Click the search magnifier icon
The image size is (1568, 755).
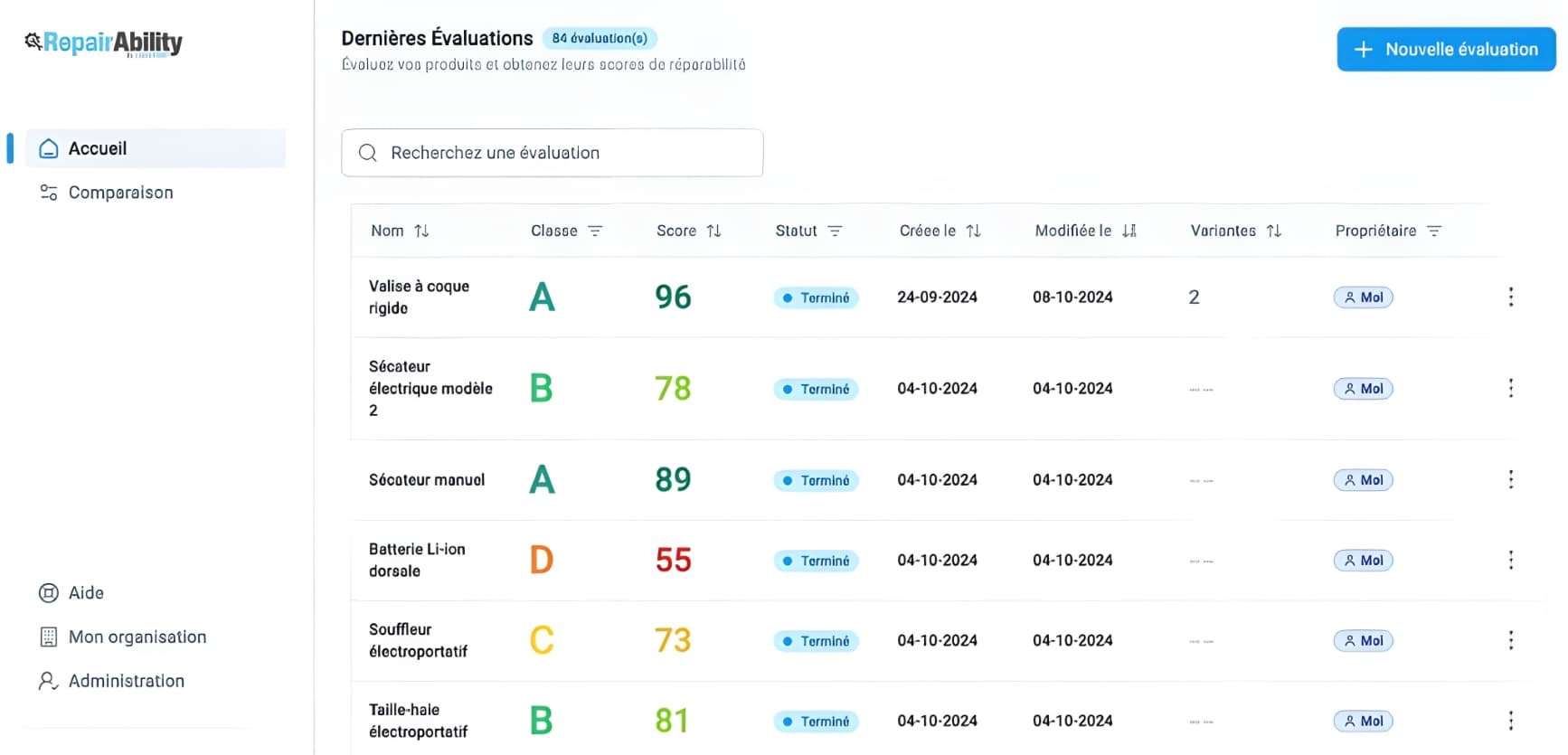367,153
